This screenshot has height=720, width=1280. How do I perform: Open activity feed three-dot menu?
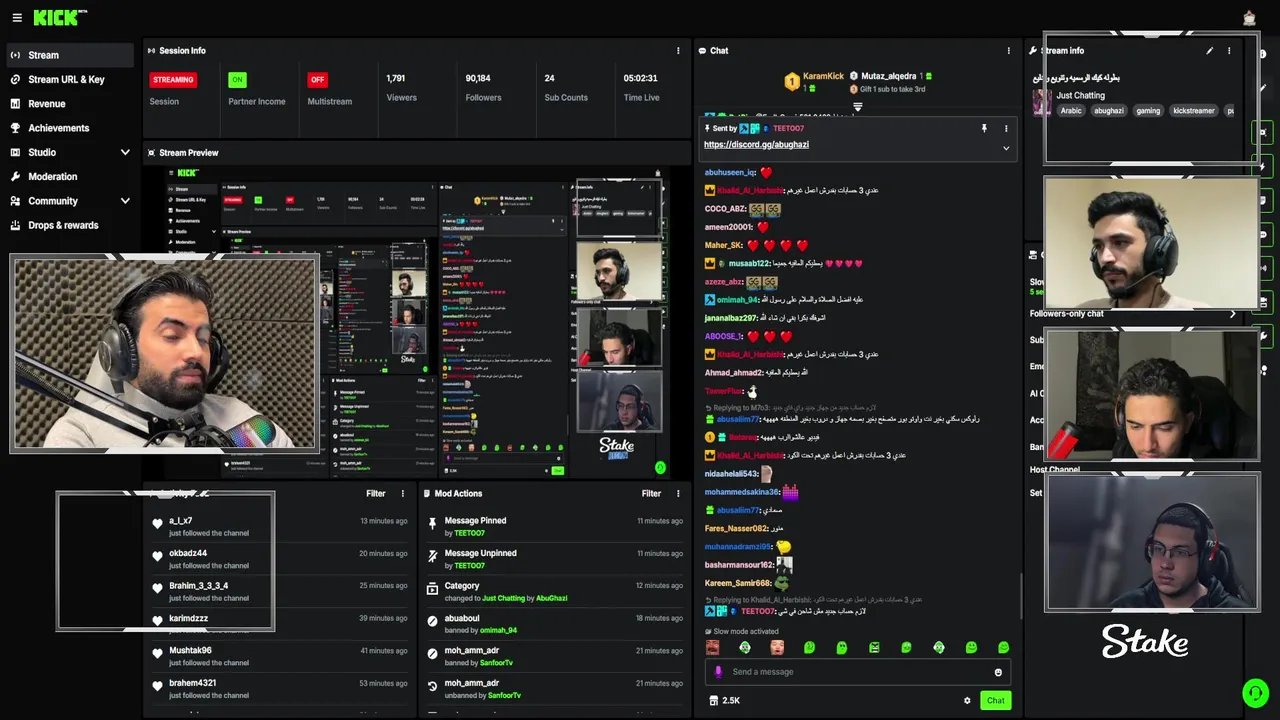pyautogui.click(x=403, y=494)
